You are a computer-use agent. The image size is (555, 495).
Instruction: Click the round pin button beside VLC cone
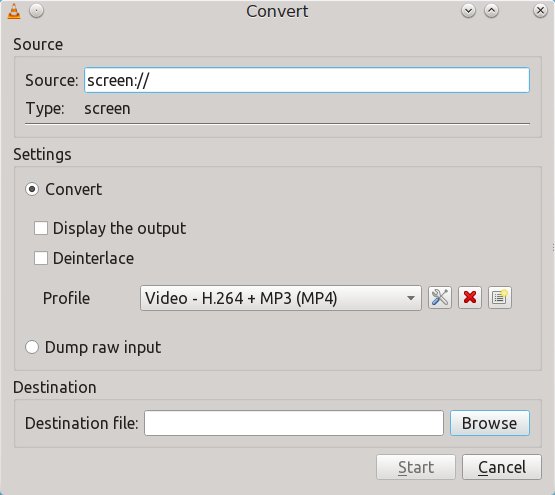point(36,11)
